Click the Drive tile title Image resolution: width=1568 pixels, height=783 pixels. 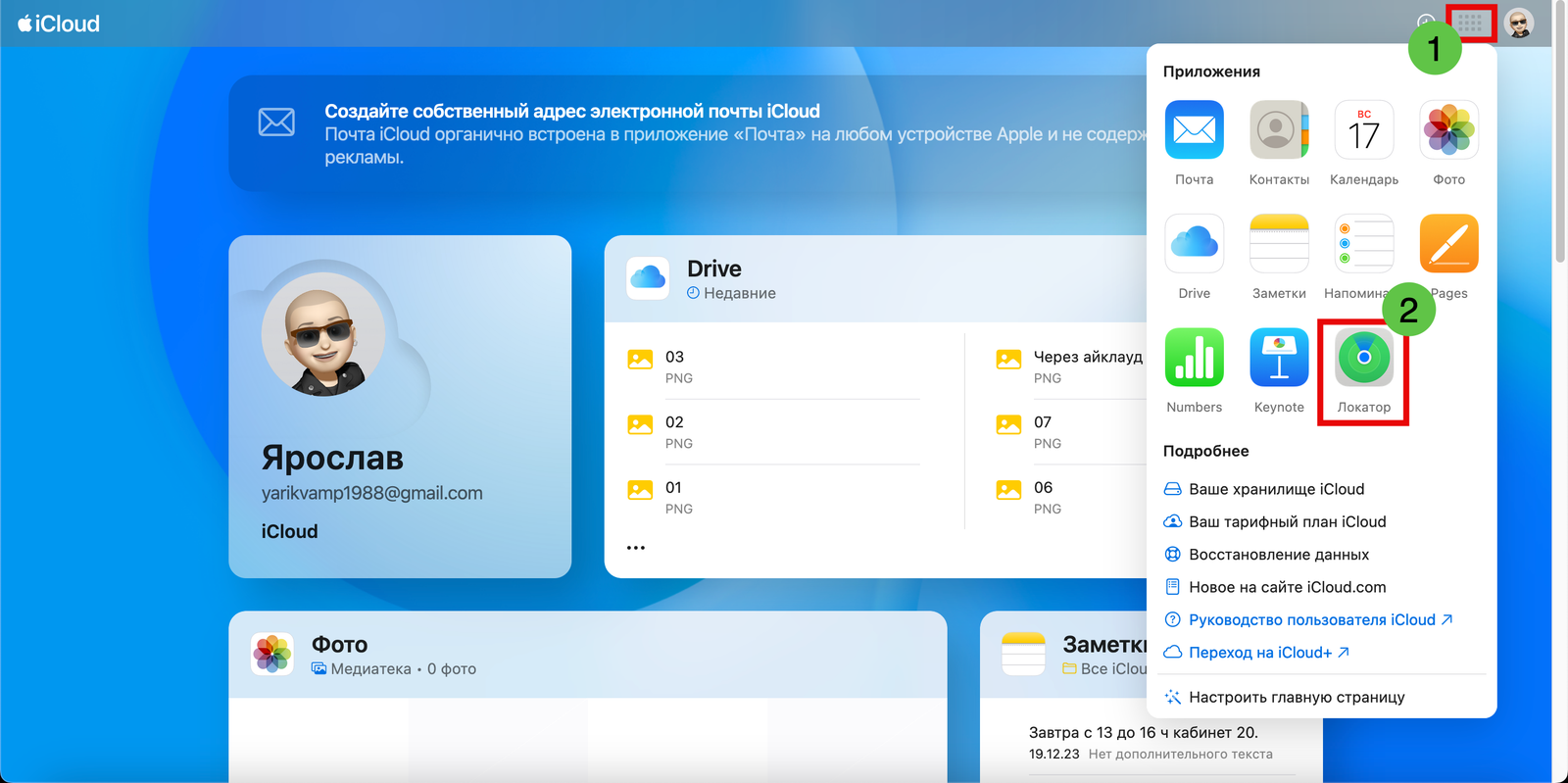(713, 269)
